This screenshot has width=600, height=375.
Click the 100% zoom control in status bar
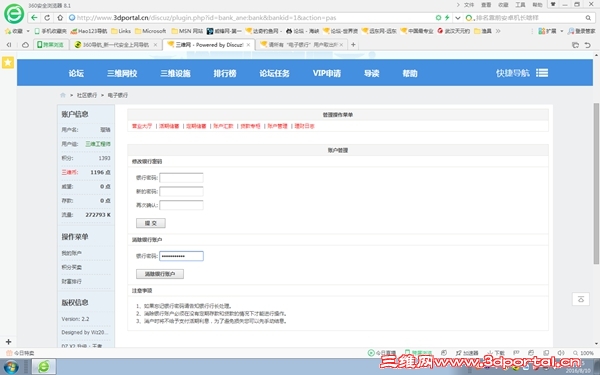click(583, 353)
